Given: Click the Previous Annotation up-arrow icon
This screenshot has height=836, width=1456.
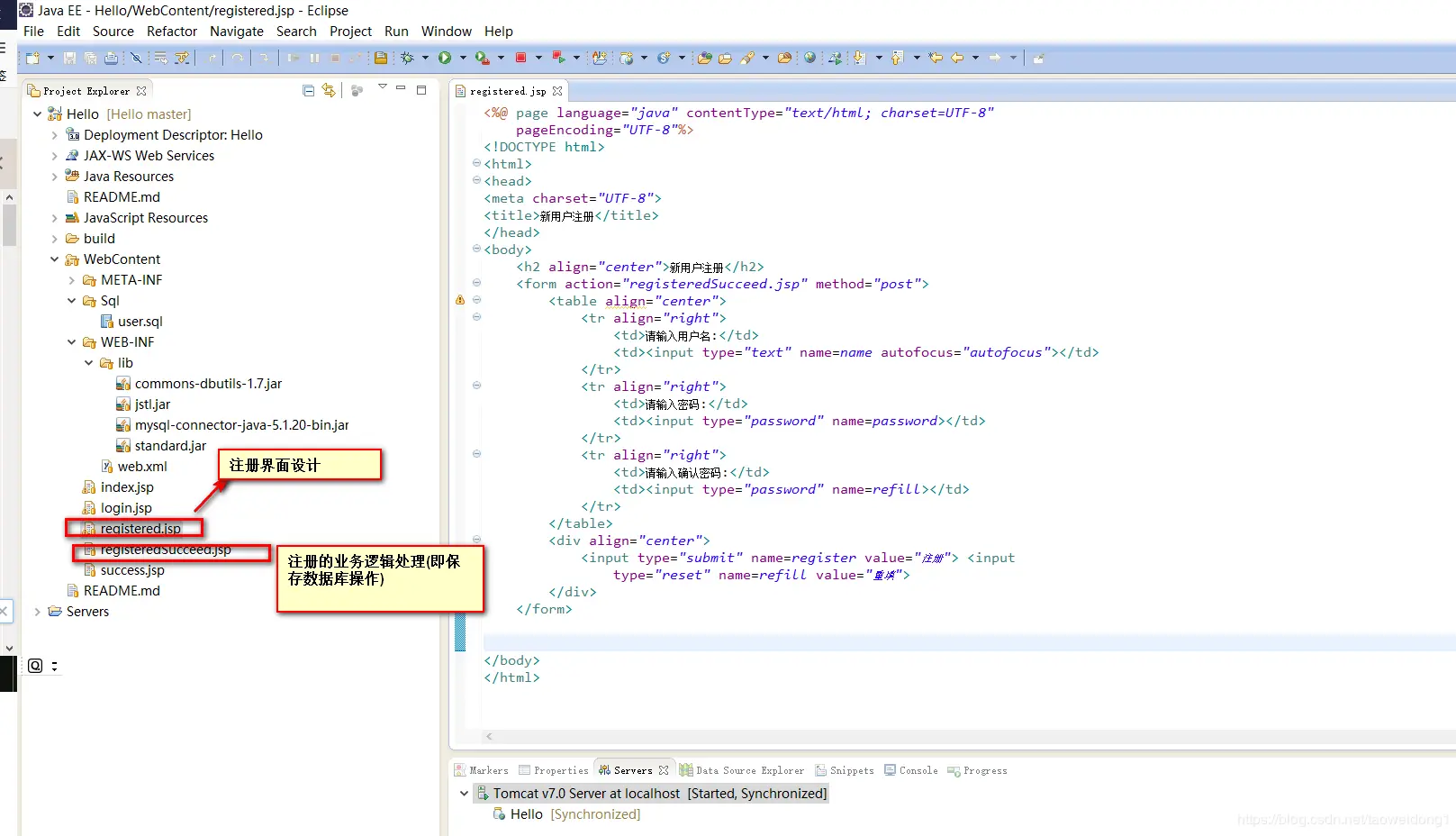Looking at the screenshot, I should pyautogui.click(x=897, y=58).
